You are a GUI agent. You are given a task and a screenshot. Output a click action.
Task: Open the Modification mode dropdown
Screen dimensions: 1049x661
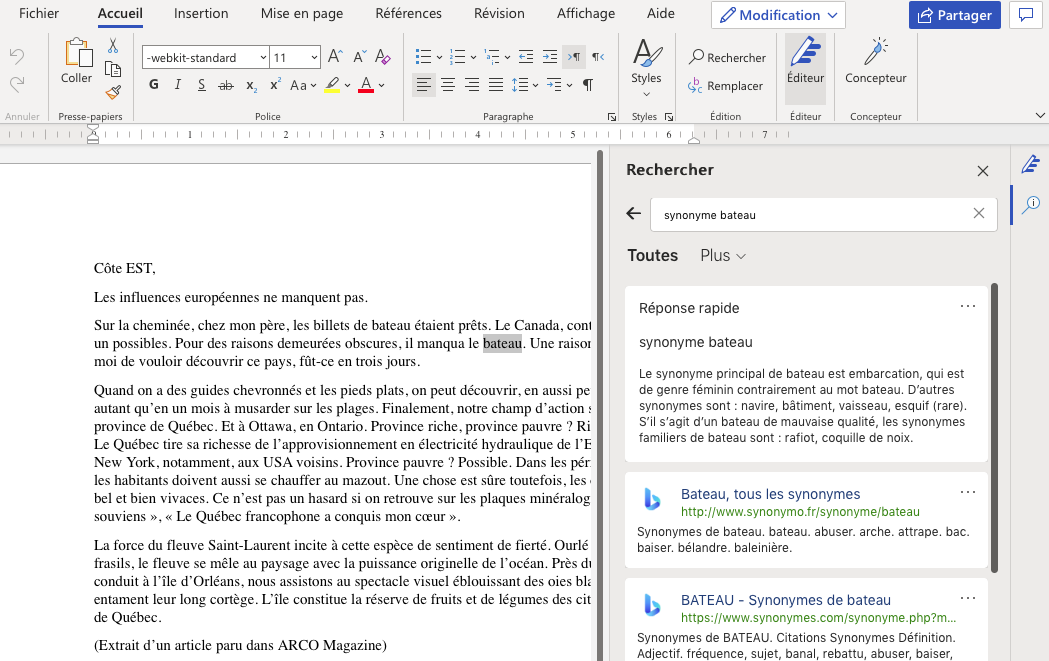(x=779, y=15)
